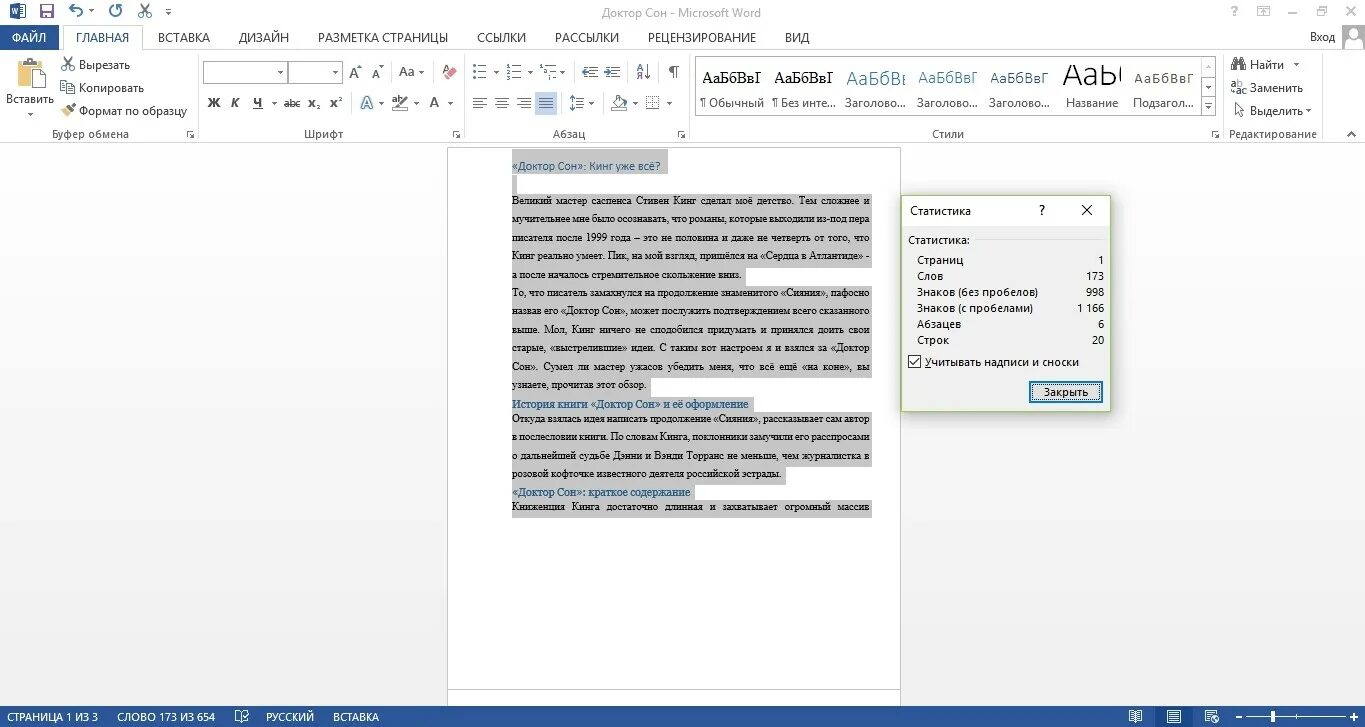The image size is (1365, 727).
Task: Shrink font size with the smaller A icon
Action: click(377, 72)
